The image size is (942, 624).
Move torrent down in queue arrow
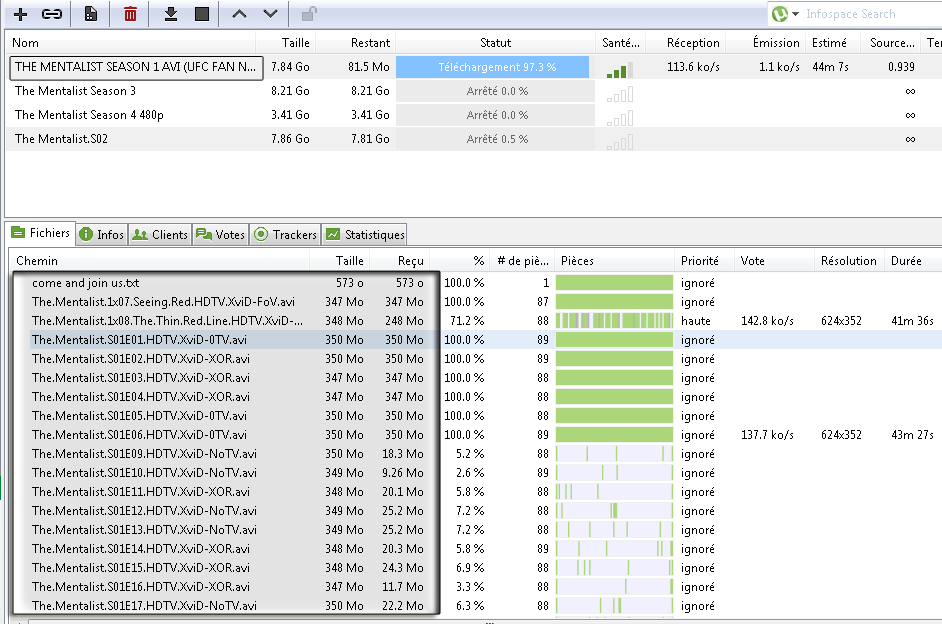(270, 14)
